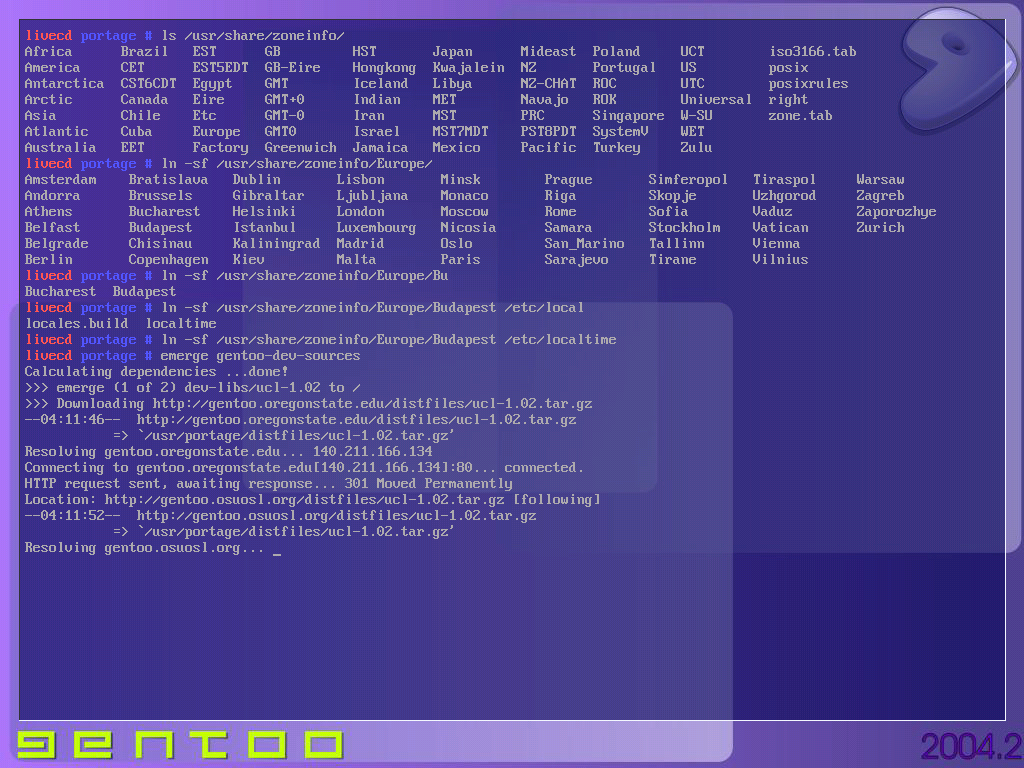Click the iso3166.tab file name
Screen dimensions: 1024x768
pos(812,52)
